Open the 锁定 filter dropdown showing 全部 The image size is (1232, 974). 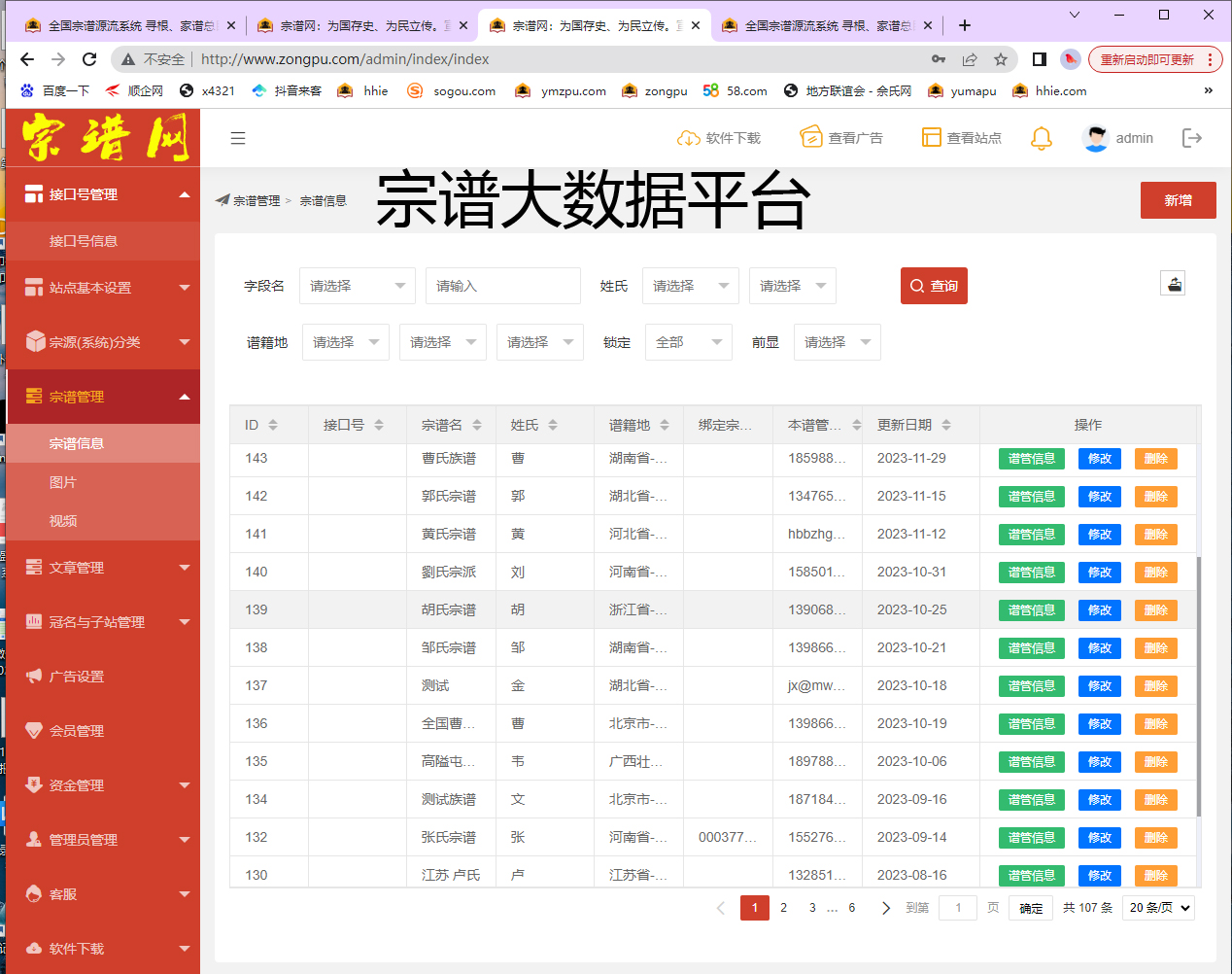coord(688,341)
